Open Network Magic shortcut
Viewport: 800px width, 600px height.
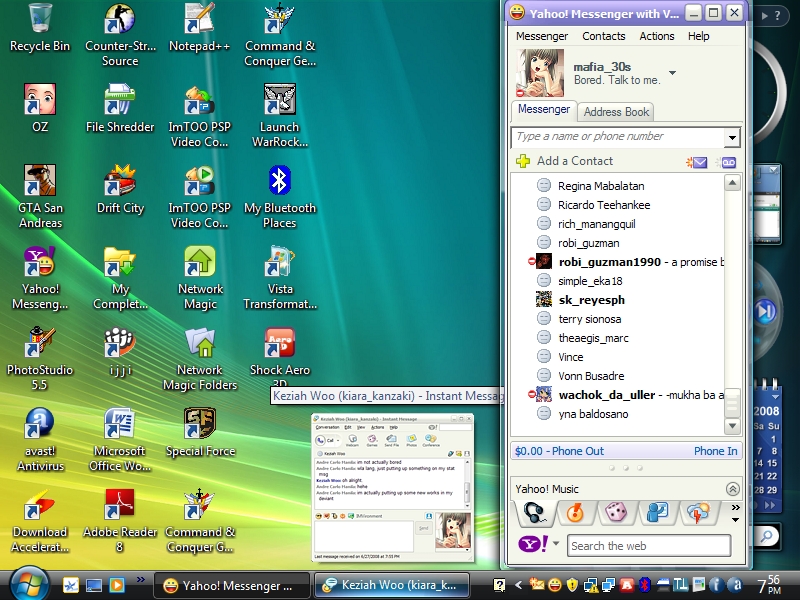tap(199, 262)
